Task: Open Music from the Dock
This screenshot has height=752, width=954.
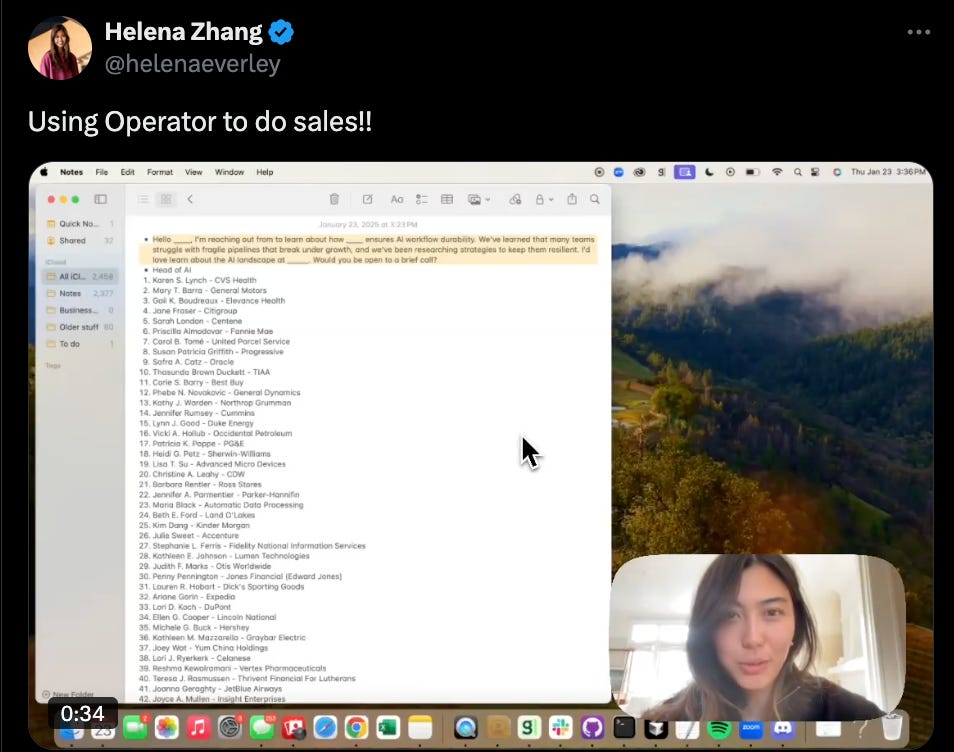Action: pos(198,728)
